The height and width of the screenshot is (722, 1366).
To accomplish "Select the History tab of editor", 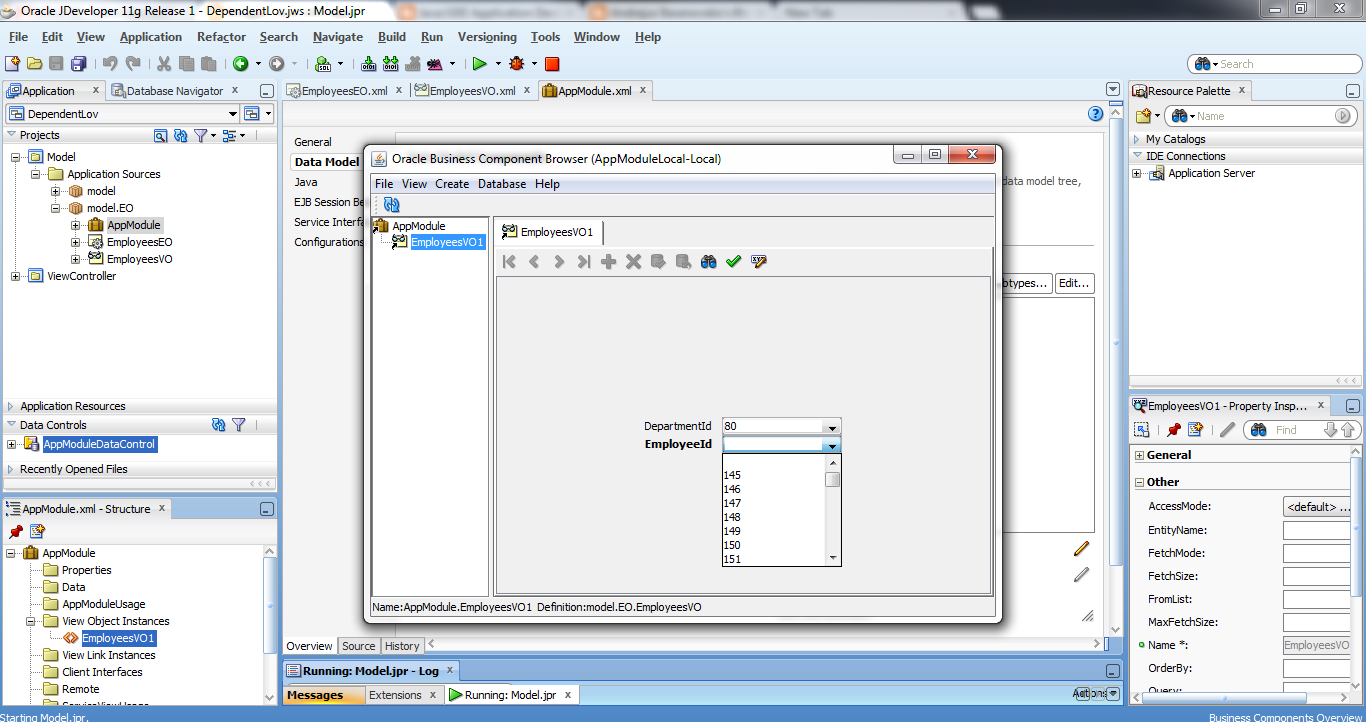I will [402, 646].
